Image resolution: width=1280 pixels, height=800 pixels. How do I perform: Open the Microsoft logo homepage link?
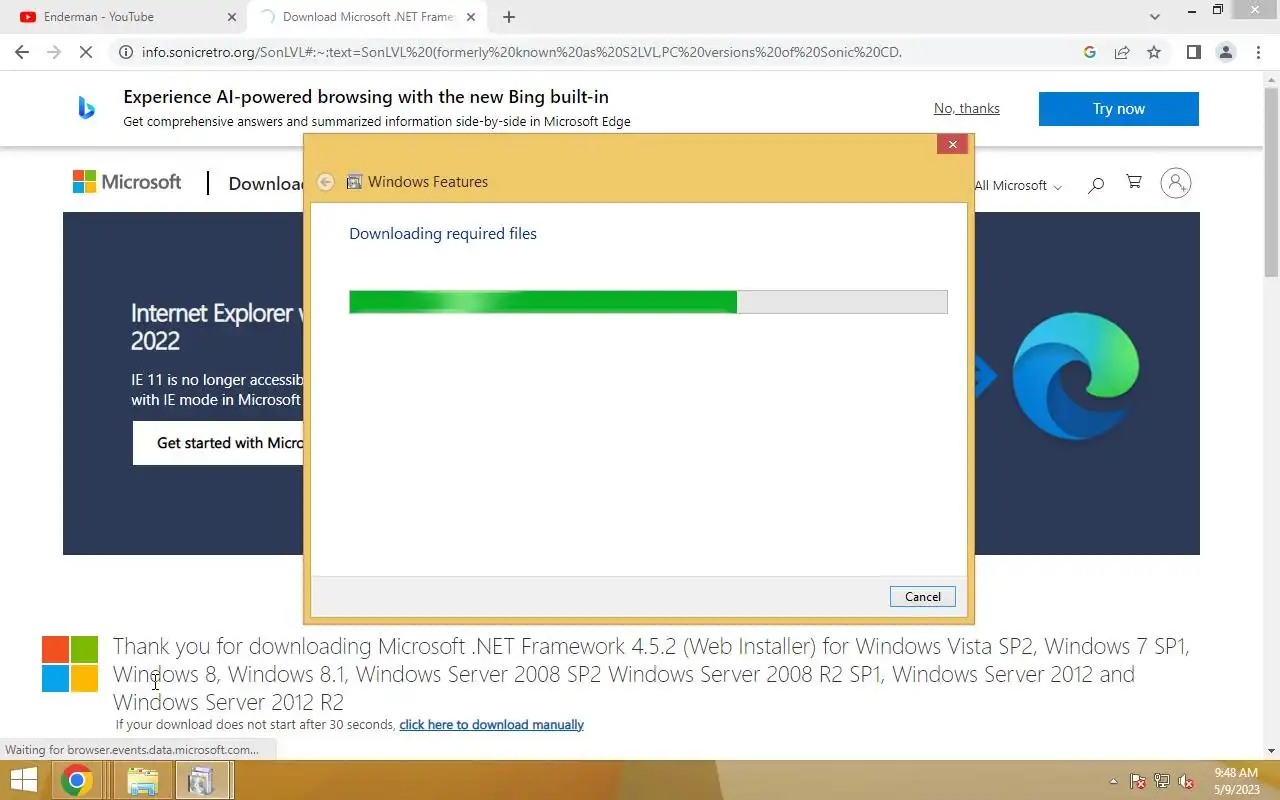[127, 182]
